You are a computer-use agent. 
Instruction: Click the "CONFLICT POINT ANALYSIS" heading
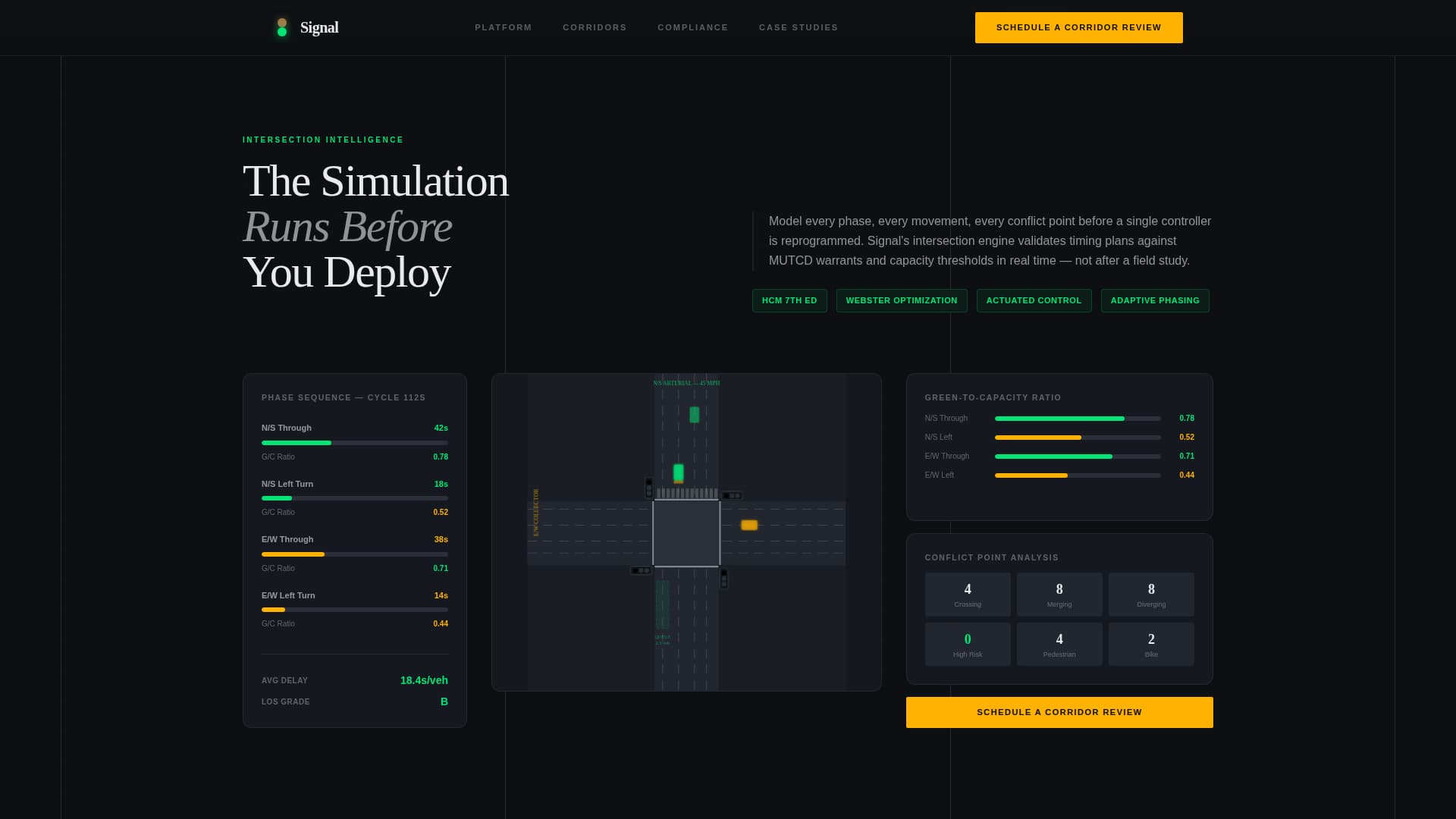pyautogui.click(x=992, y=557)
